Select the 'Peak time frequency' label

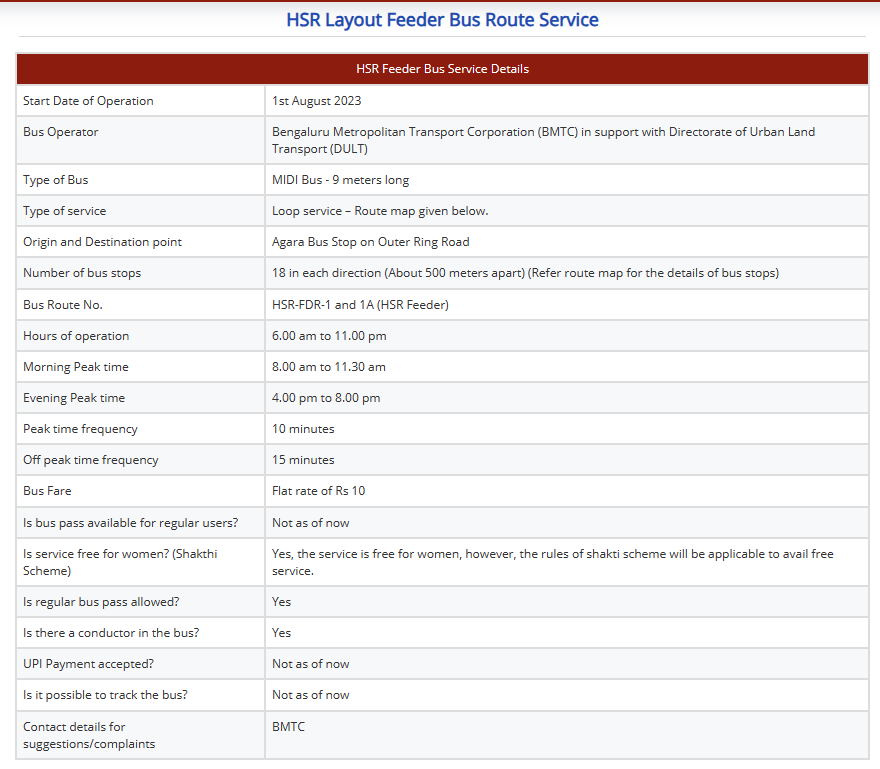[80, 429]
